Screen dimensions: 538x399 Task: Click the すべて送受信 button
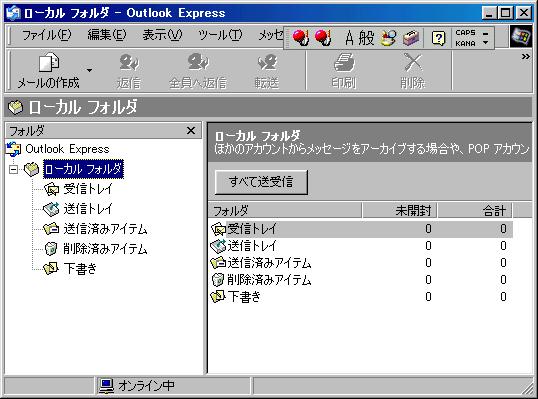coord(261,182)
